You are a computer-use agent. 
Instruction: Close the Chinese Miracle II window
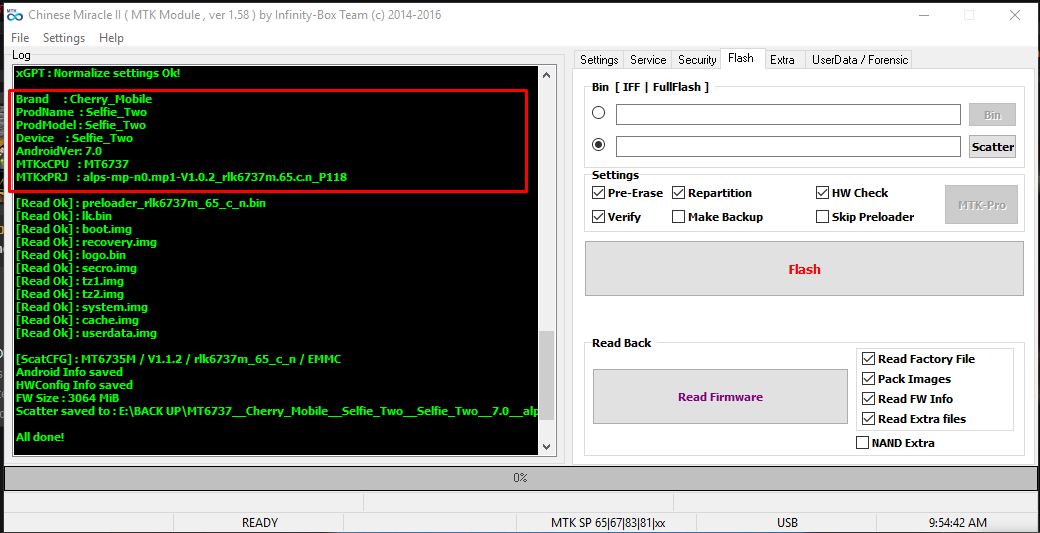coord(1015,15)
